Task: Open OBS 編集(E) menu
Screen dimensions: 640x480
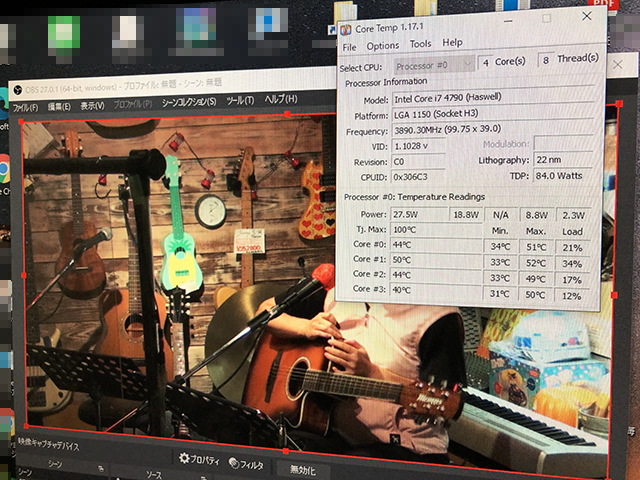Action: point(59,107)
